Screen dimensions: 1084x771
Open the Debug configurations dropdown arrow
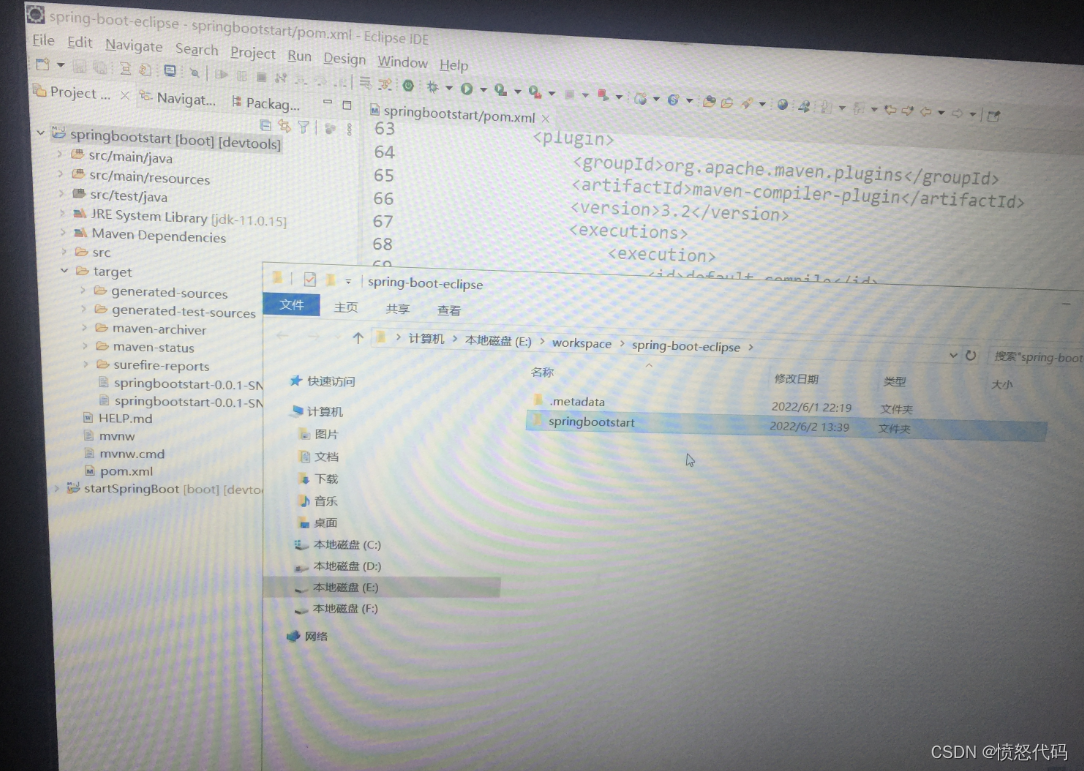(449, 89)
